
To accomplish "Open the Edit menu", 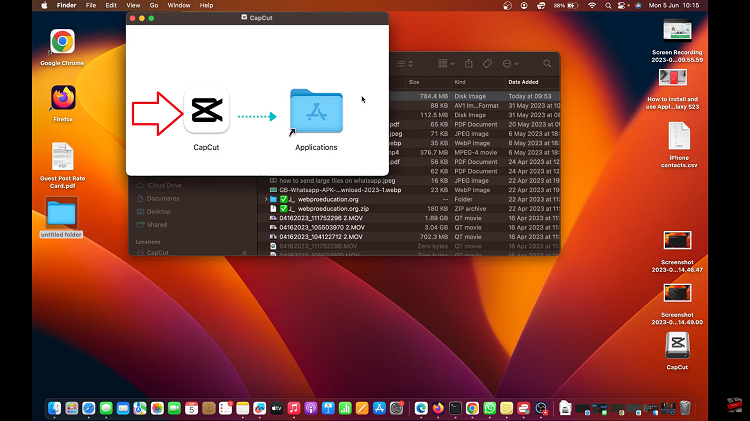I will pyautogui.click(x=111, y=5).
